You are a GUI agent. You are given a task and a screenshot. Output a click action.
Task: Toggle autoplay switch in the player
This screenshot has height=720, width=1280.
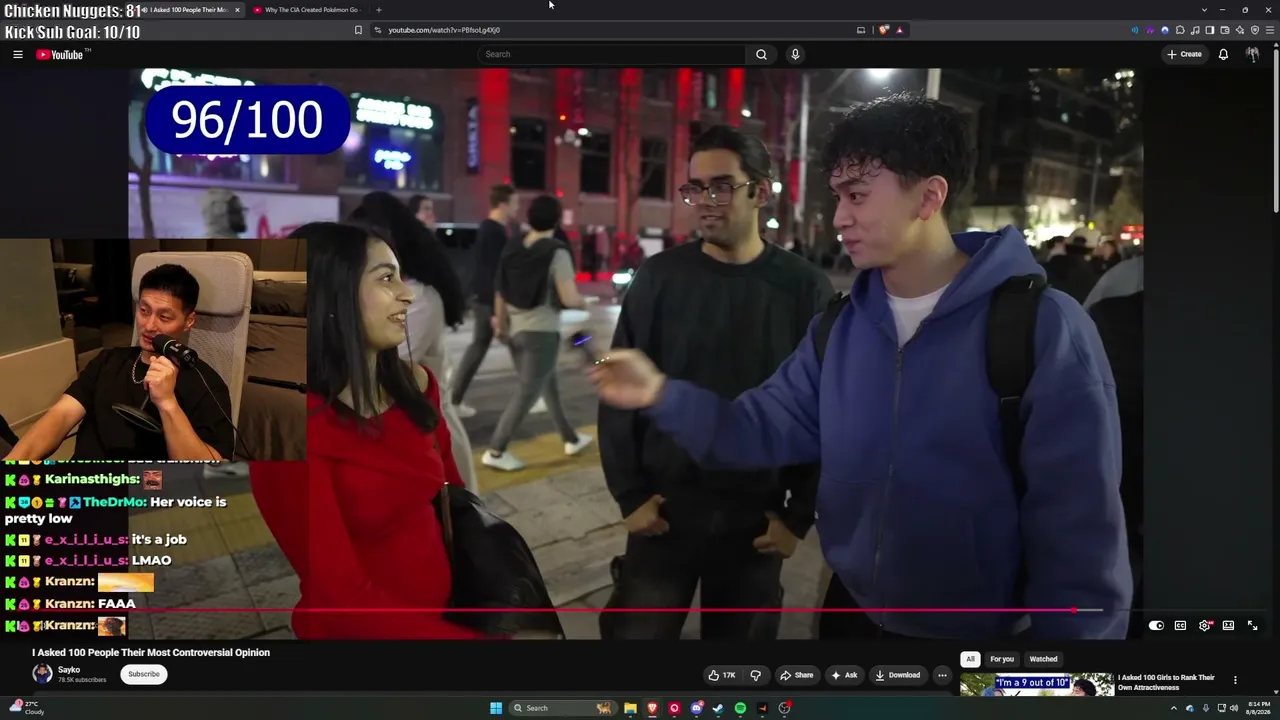point(1156,625)
